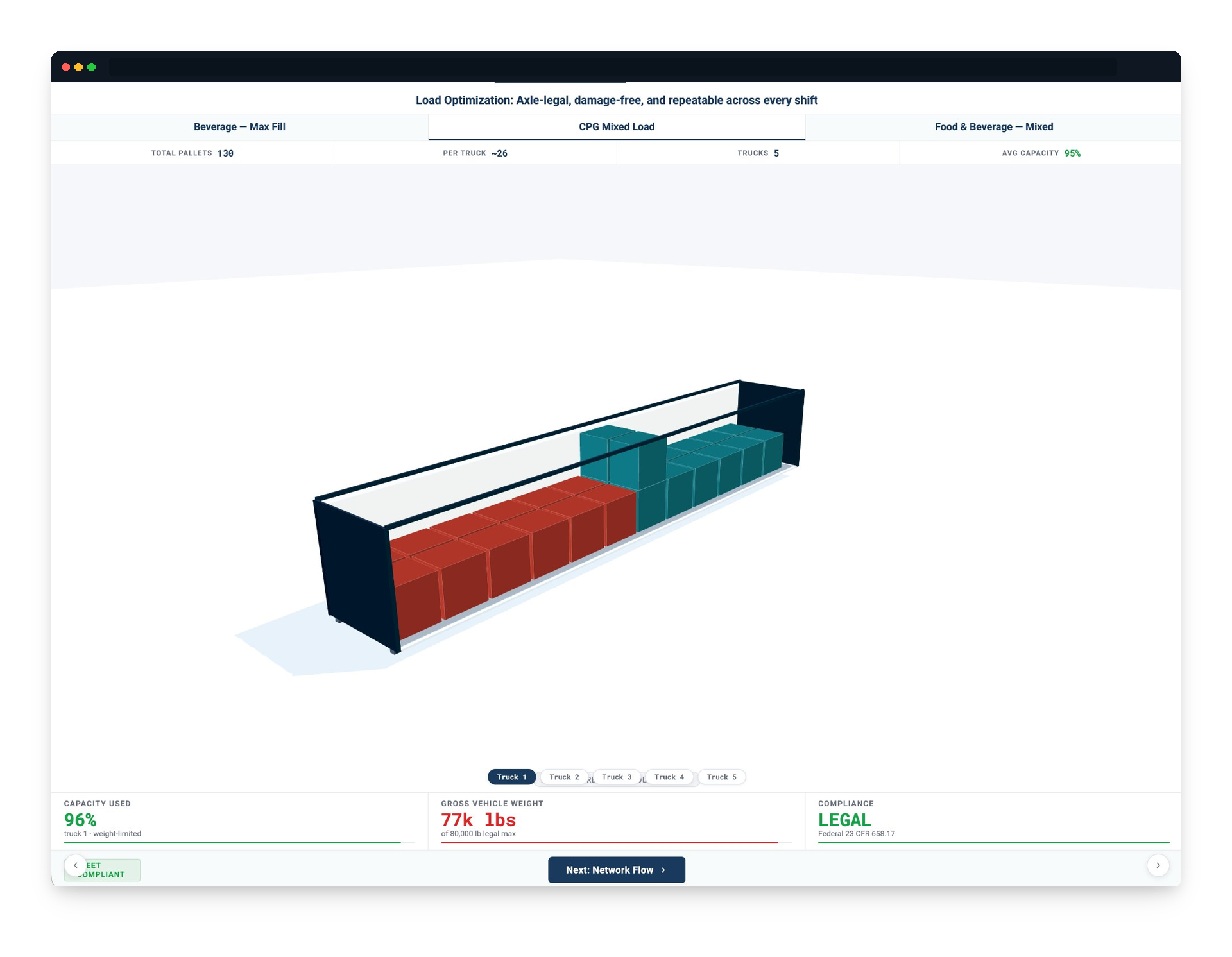
Task: Select the Truck 4 pill
Action: 669,777
